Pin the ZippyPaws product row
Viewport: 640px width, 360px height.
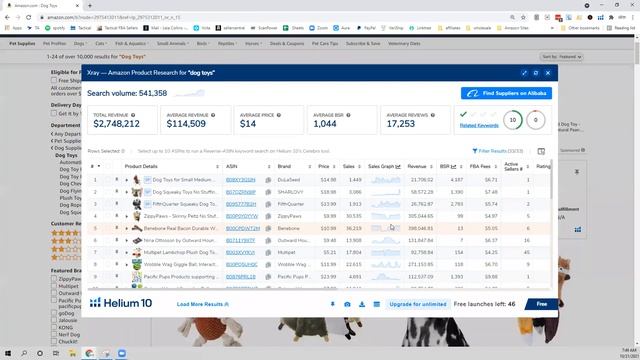[117, 216]
